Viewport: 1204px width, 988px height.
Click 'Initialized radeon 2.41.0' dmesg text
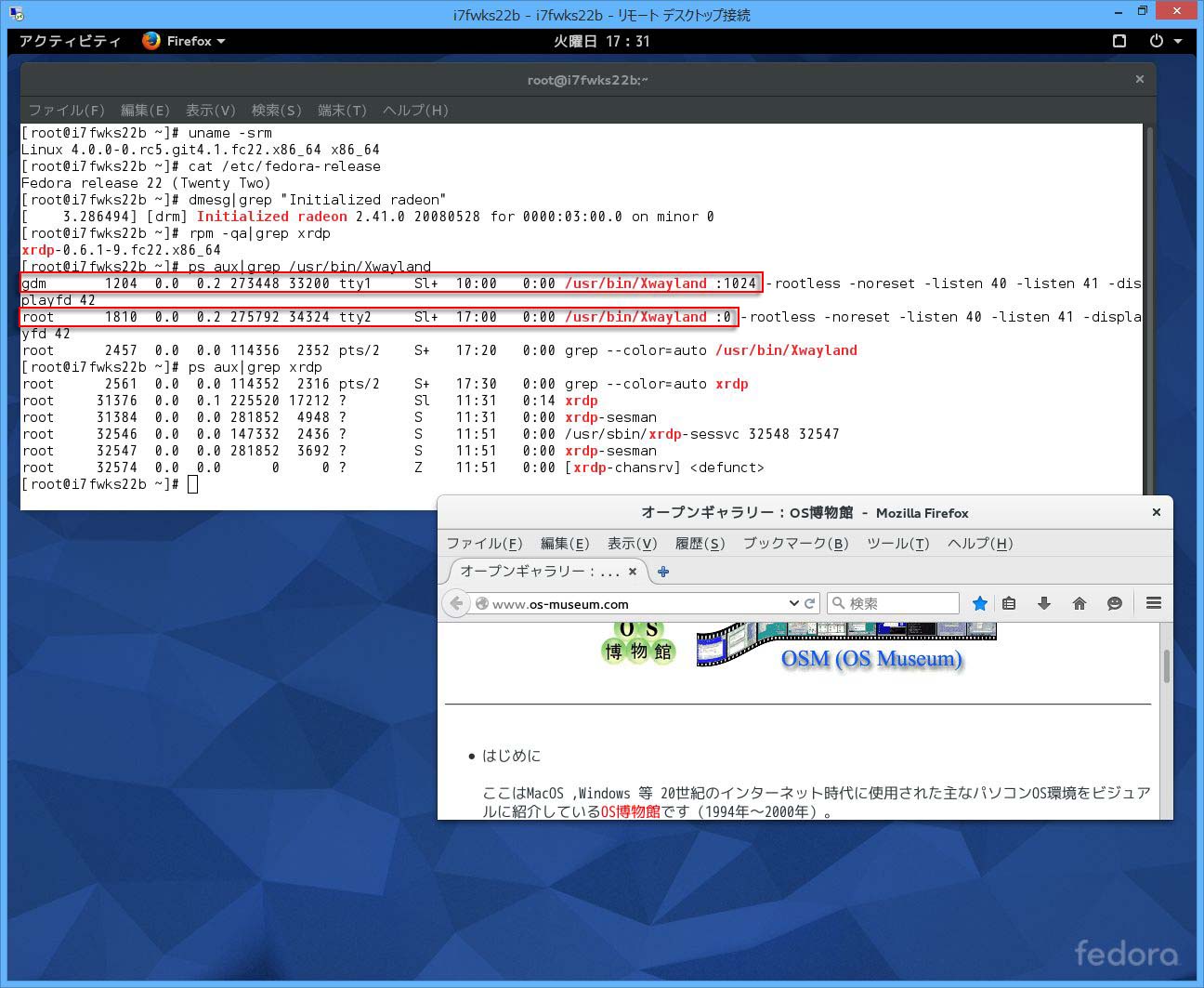click(x=301, y=217)
